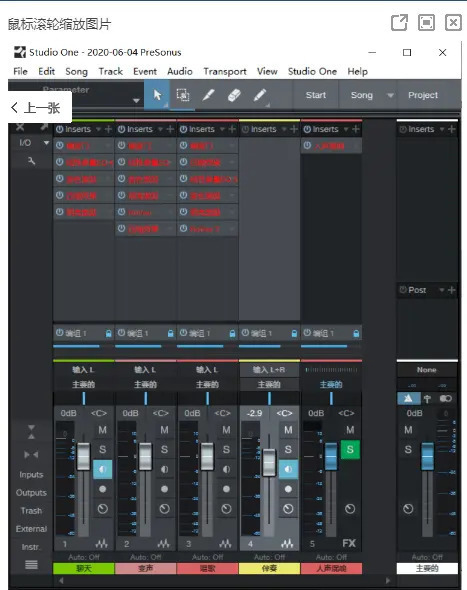Expand channel 1 Inserts dropdown arrow
Screen dimensions: 467x590
click(98, 129)
